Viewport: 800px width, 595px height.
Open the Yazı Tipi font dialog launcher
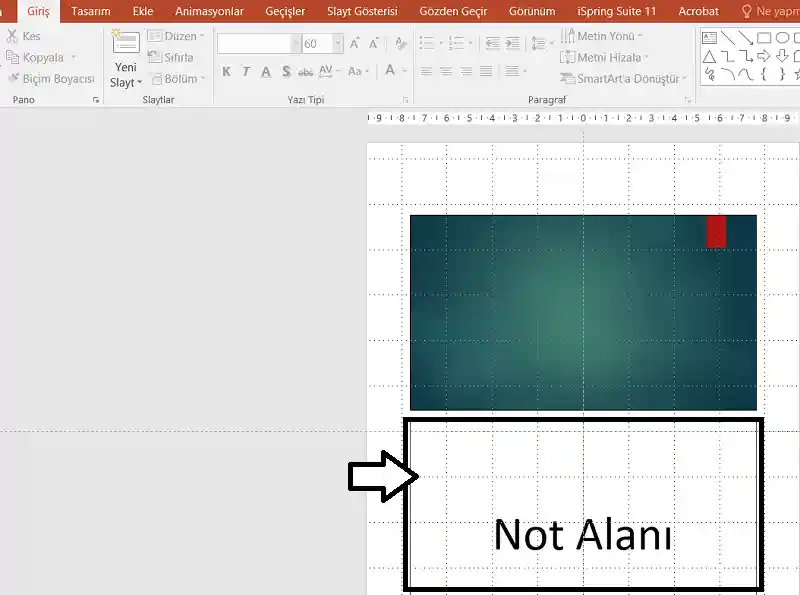pyautogui.click(x=406, y=100)
